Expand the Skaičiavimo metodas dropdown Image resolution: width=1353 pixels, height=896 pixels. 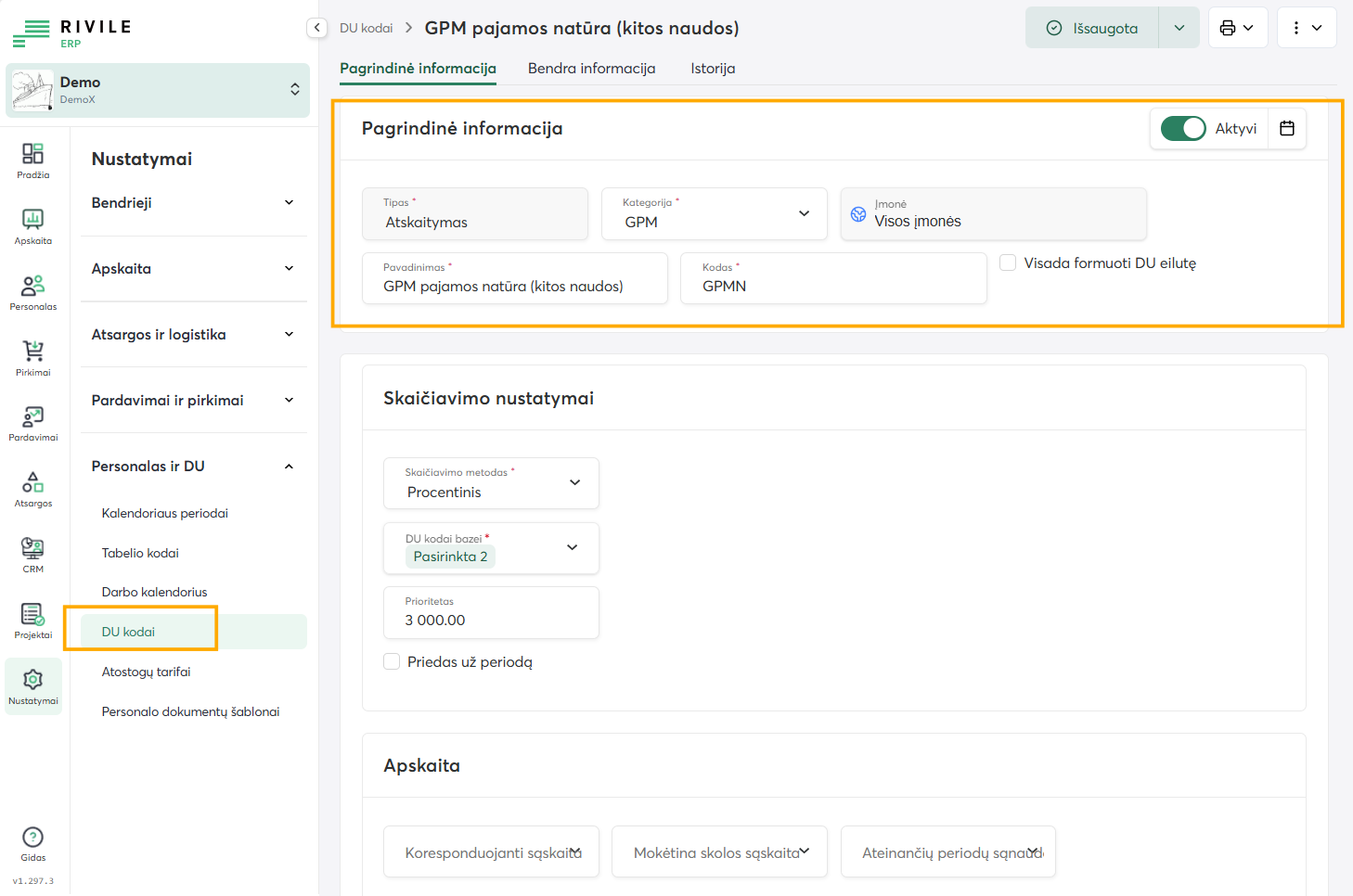(x=491, y=483)
